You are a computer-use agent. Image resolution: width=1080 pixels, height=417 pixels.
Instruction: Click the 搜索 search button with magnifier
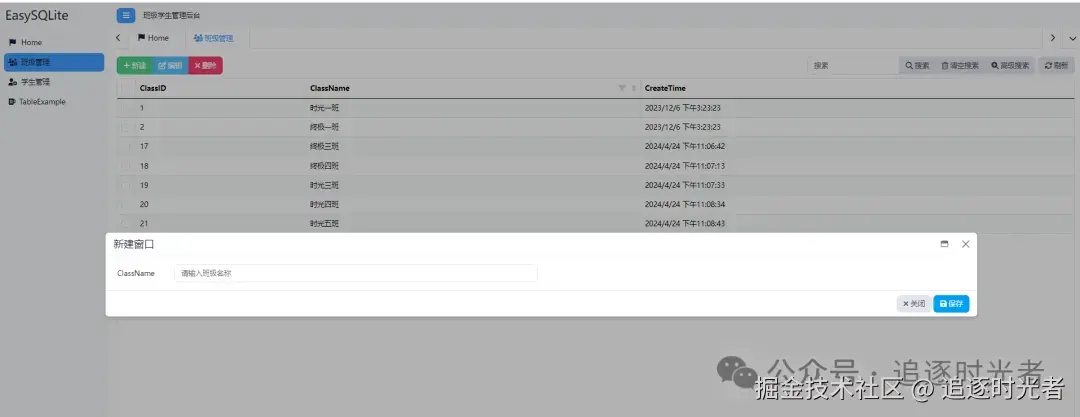pos(917,65)
